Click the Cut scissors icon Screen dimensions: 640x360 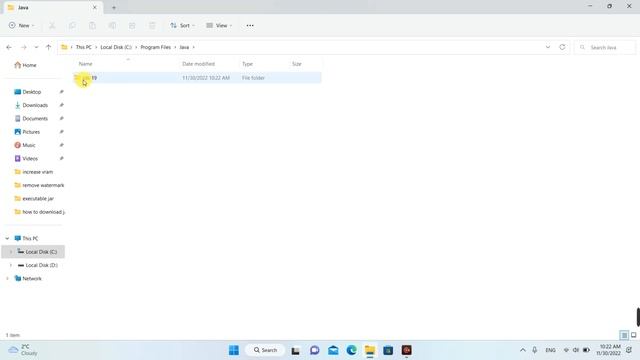[x=52, y=25]
